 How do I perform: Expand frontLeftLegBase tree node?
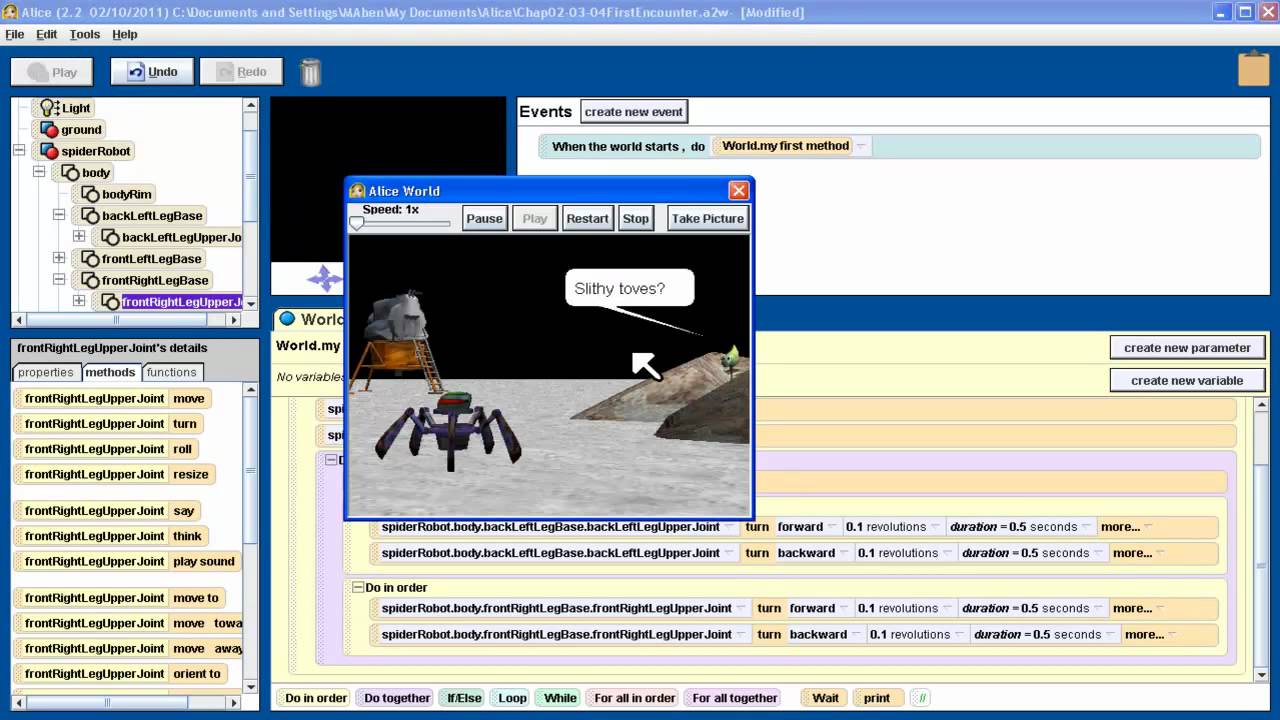(59, 258)
